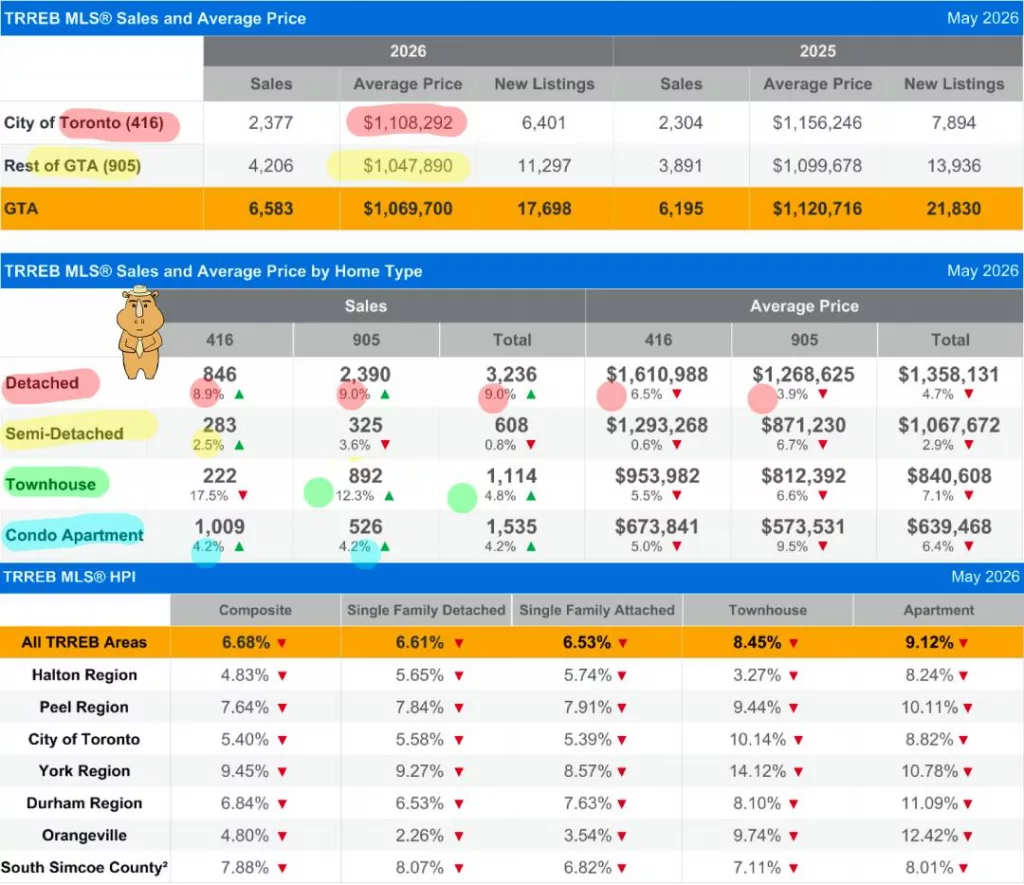Screen dimensions: 1024x885
Task: Click green up arrow beside Townhouse 12.3%
Action: point(389,496)
